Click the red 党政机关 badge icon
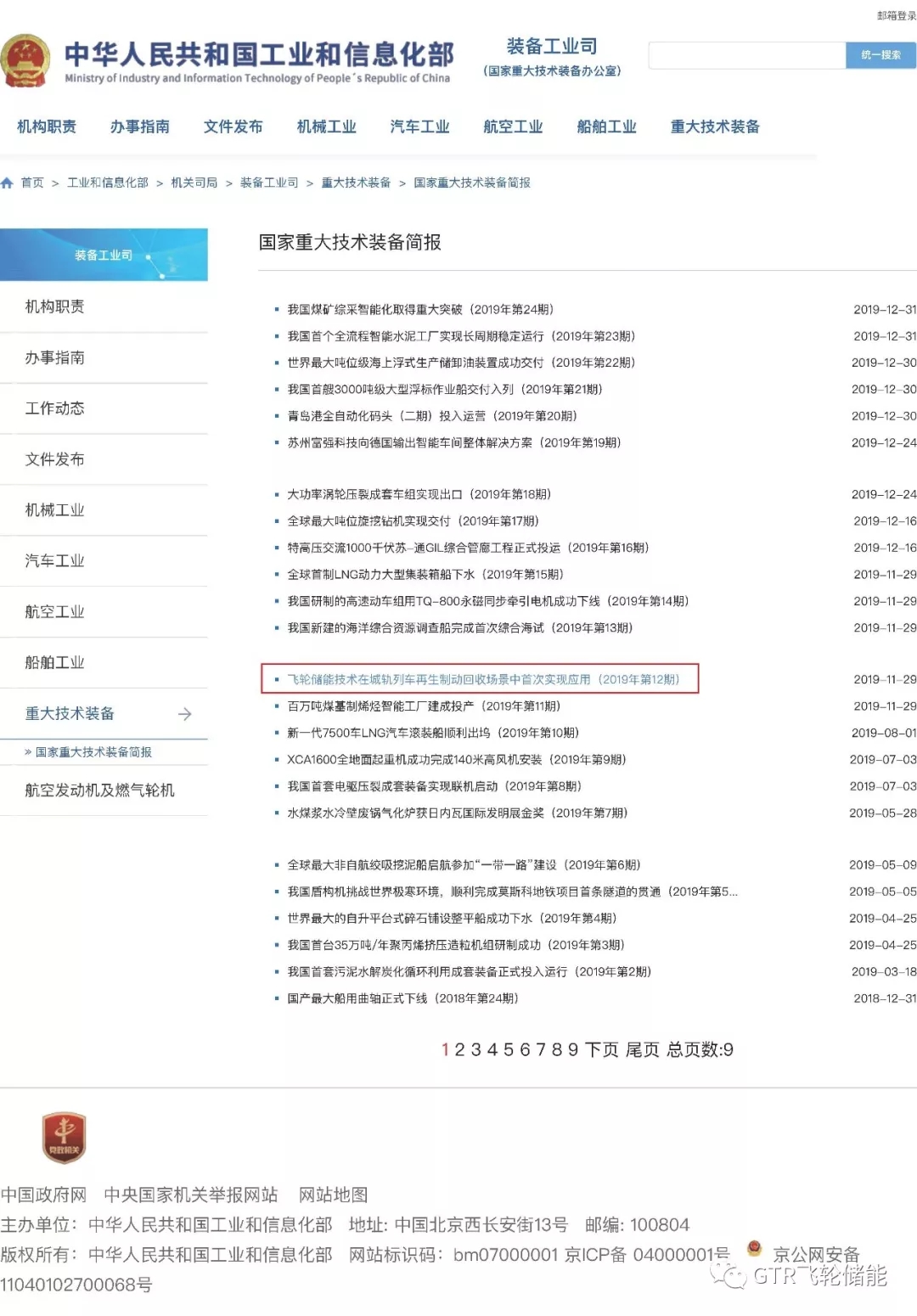The width and height of the screenshot is (917, 1316). coord(65,1138)
